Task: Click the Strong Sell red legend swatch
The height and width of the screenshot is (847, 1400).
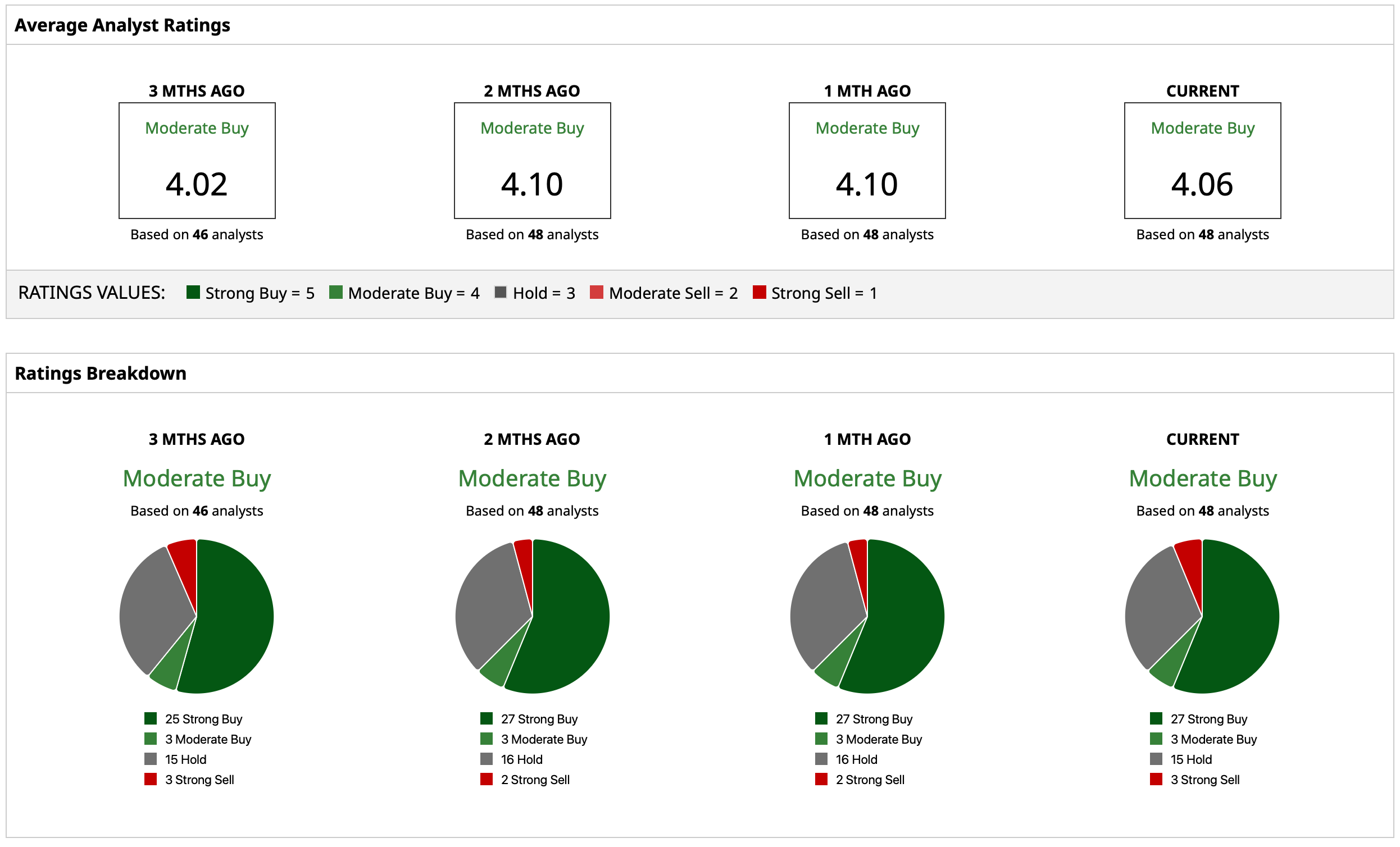Action: coord(759,293)
